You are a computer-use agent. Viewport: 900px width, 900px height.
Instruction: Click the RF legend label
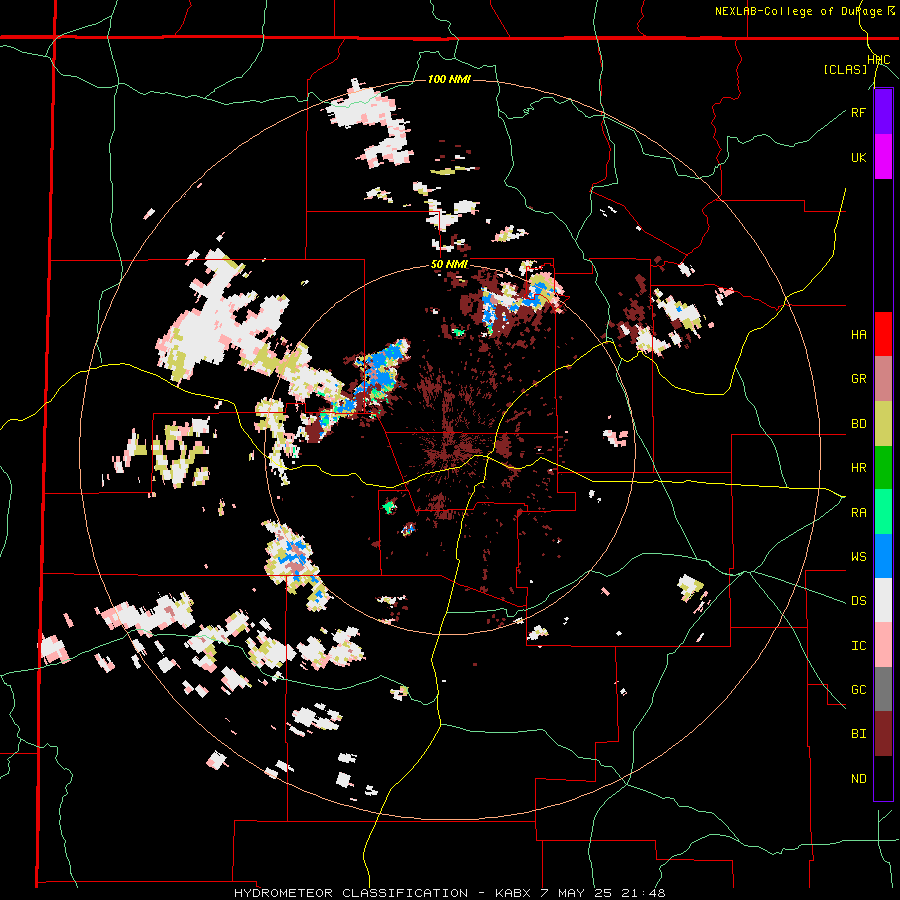pos(858,112)
